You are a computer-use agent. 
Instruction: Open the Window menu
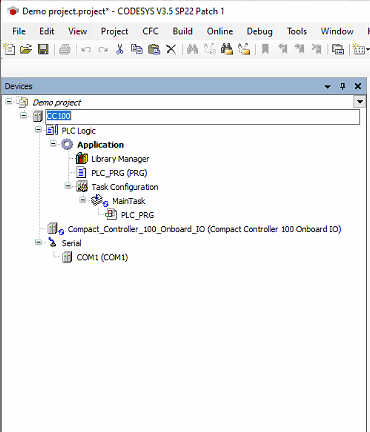click(x=337, y=31)
